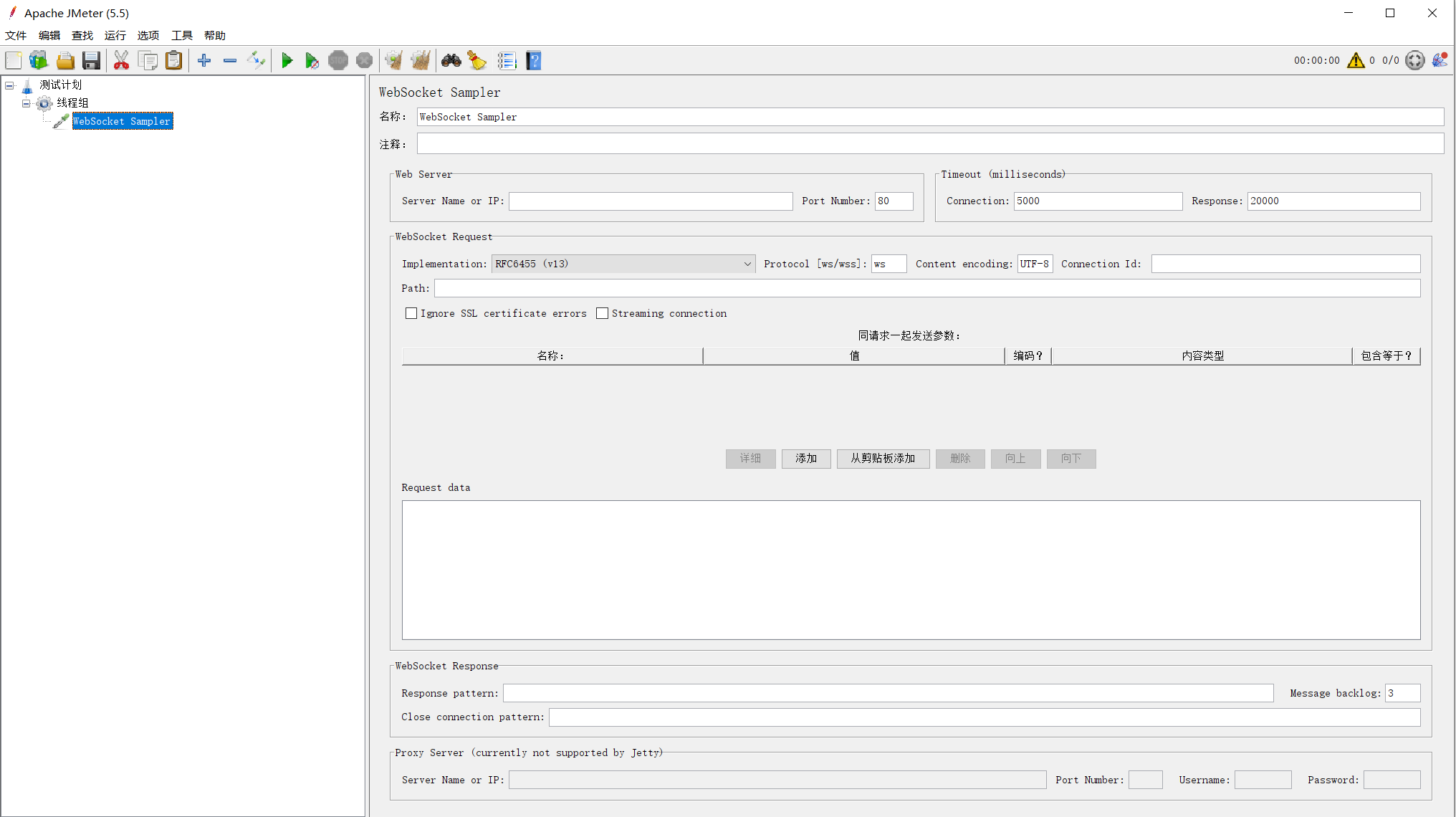Save the test plan using the save icon
The height and width of the screenshot is (817, 1456).
91,60
